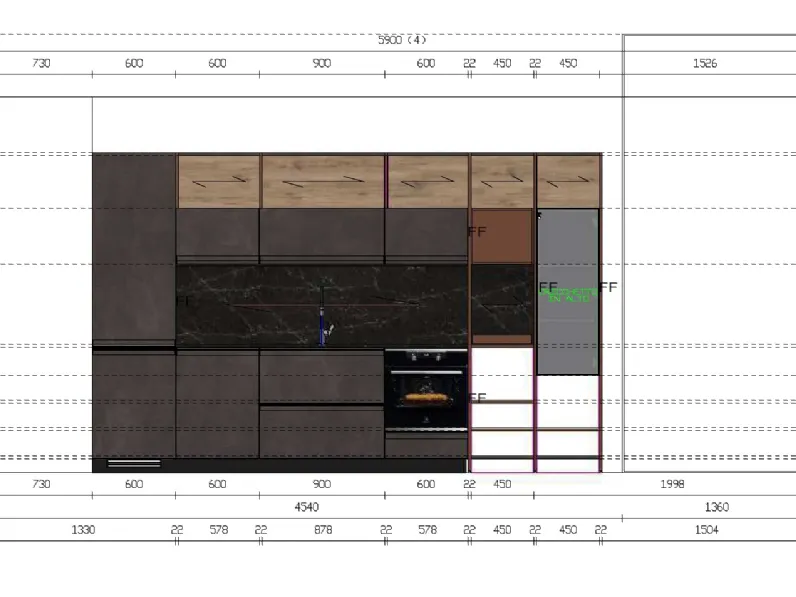Click the "900" value in top dimension row
The image size is (796, 597).
(322, 63)
